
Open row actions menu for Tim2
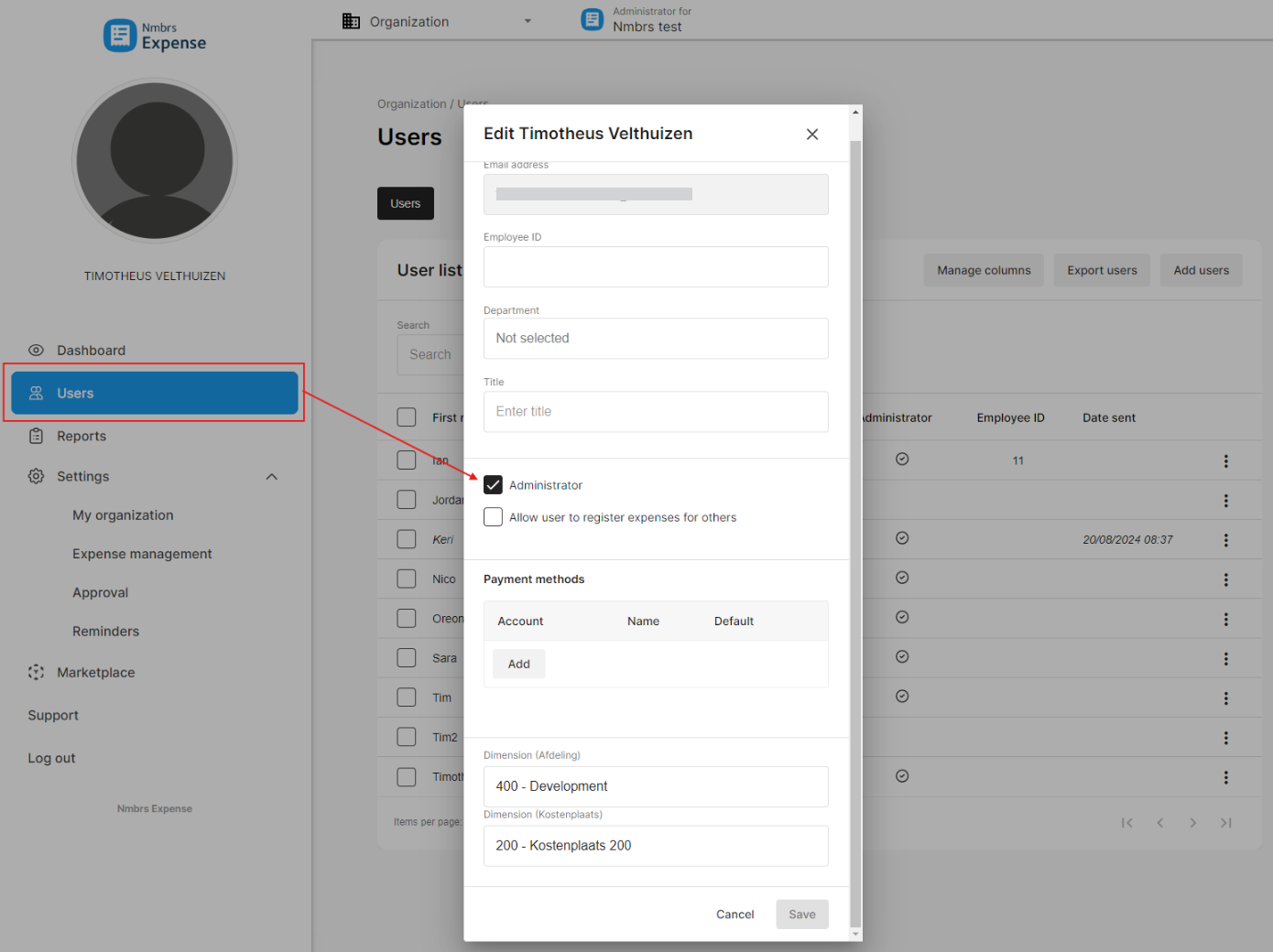1226,738
